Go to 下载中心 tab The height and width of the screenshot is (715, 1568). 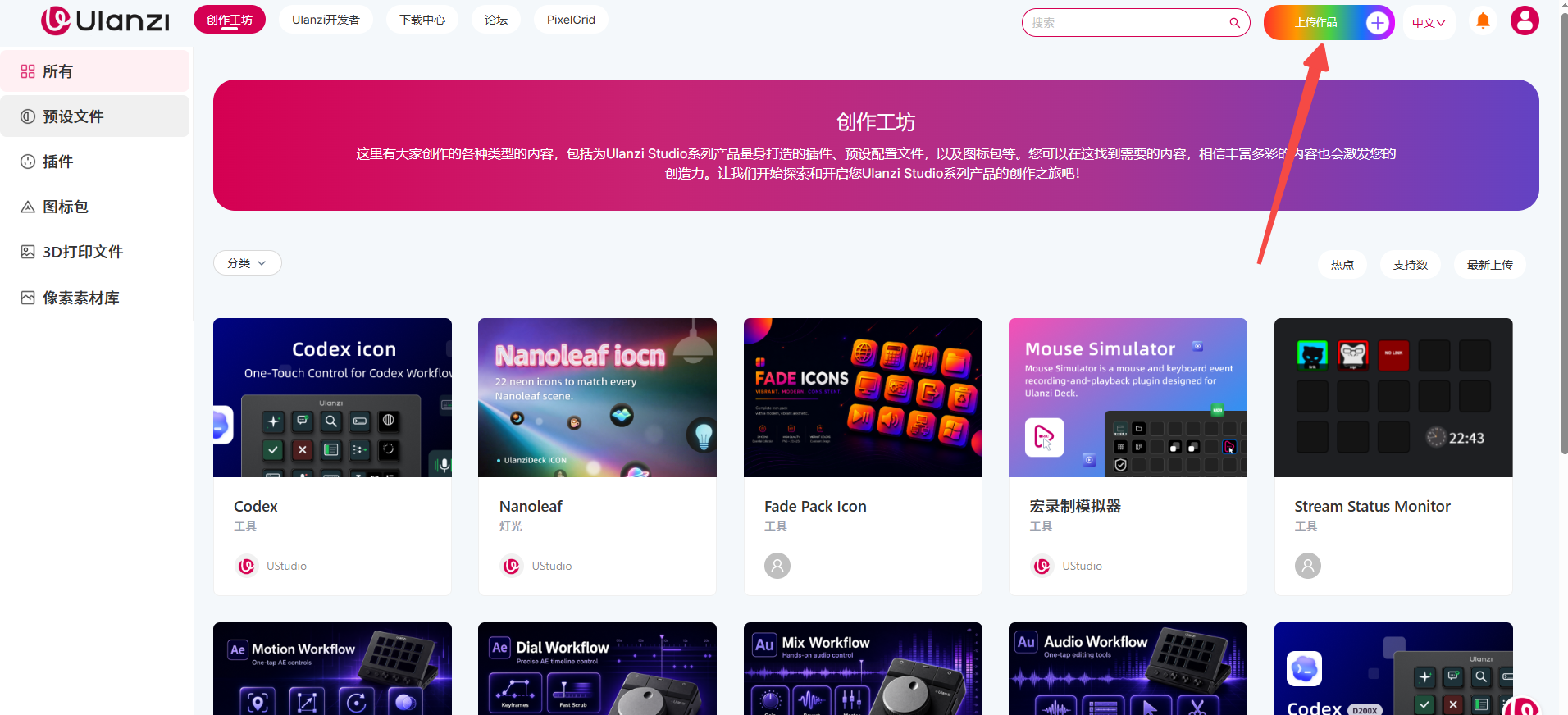point(422,20)
